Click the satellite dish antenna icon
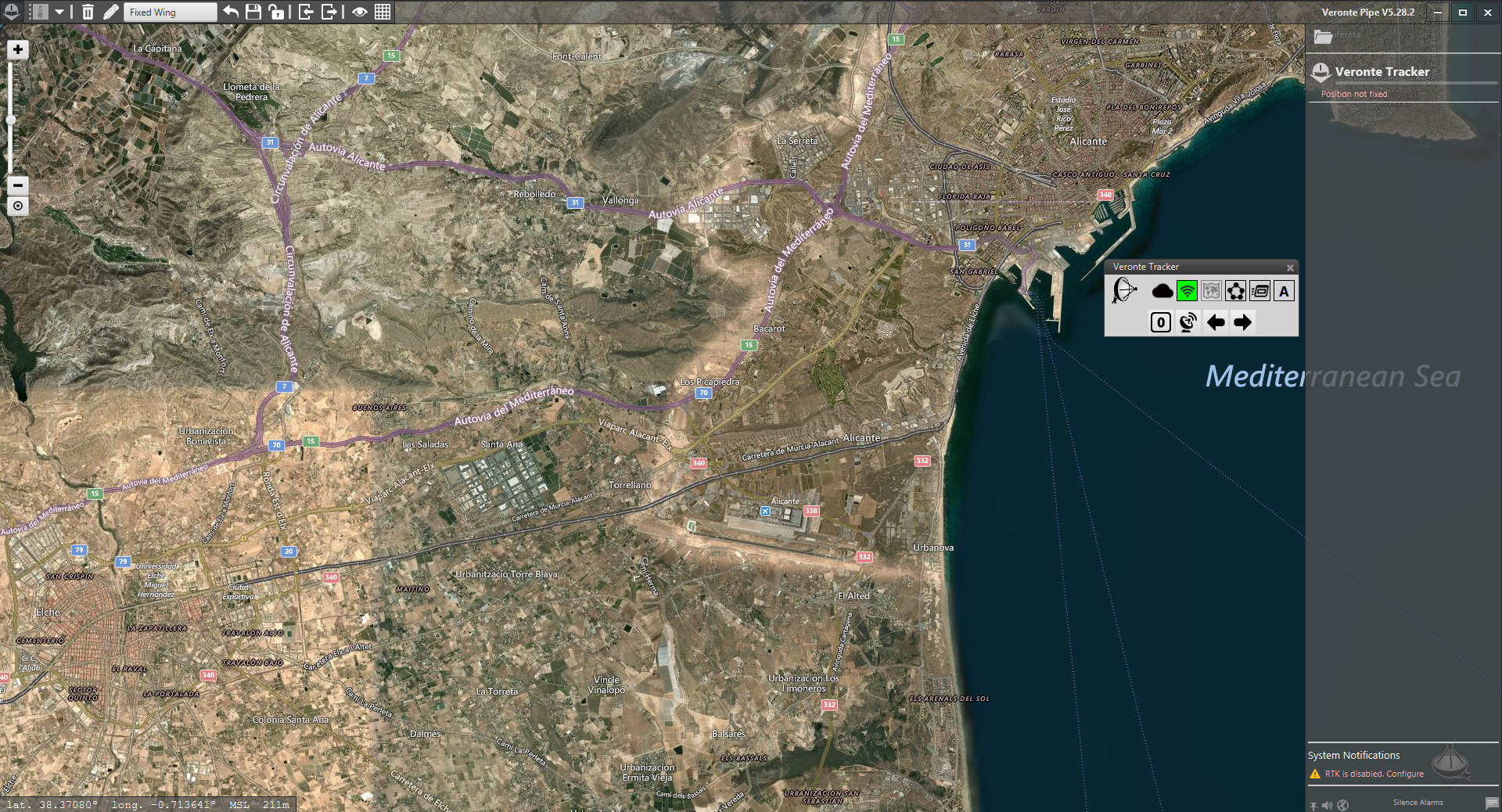This screenshot has height=812, width=1502. click(x=1124, y=290)
